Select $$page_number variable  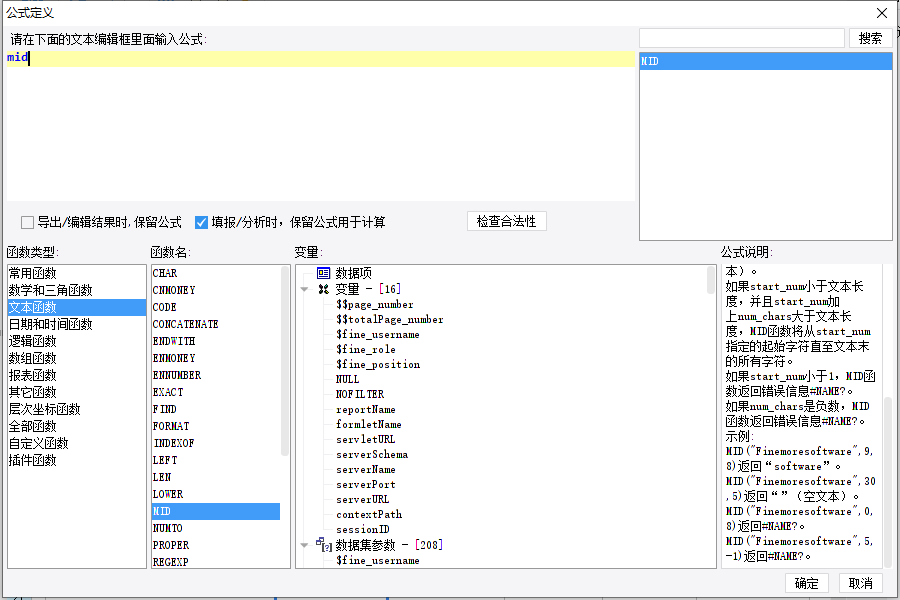click(375, 304)
